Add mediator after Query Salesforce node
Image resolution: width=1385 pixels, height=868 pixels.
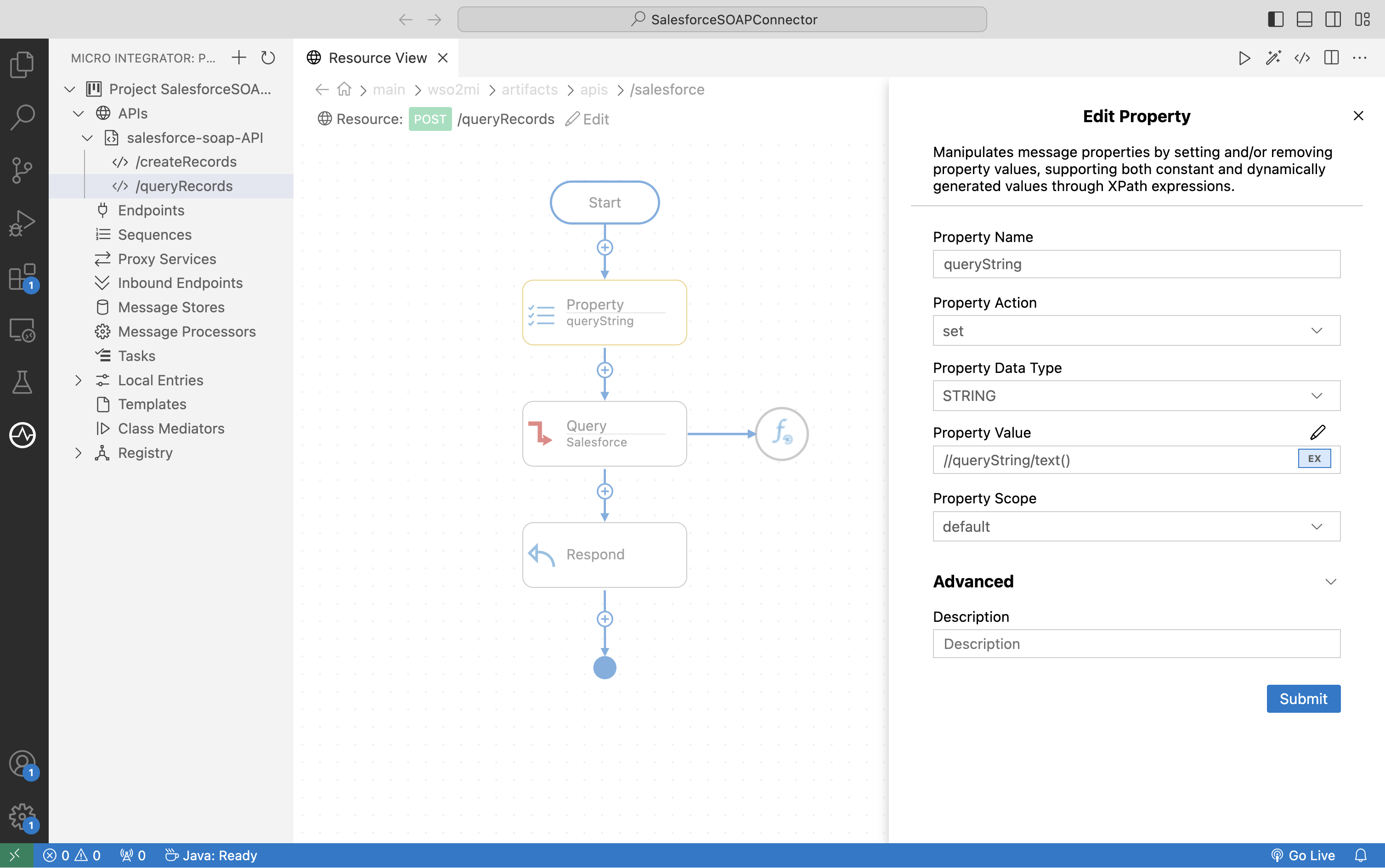coord(605,491)
